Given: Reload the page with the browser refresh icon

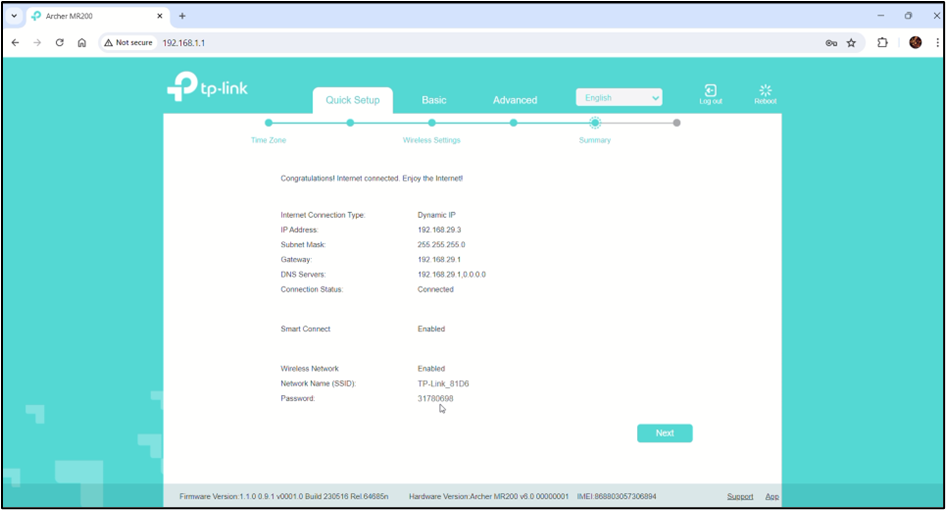Looking at the screenshot, I should [x=59, y=43].
